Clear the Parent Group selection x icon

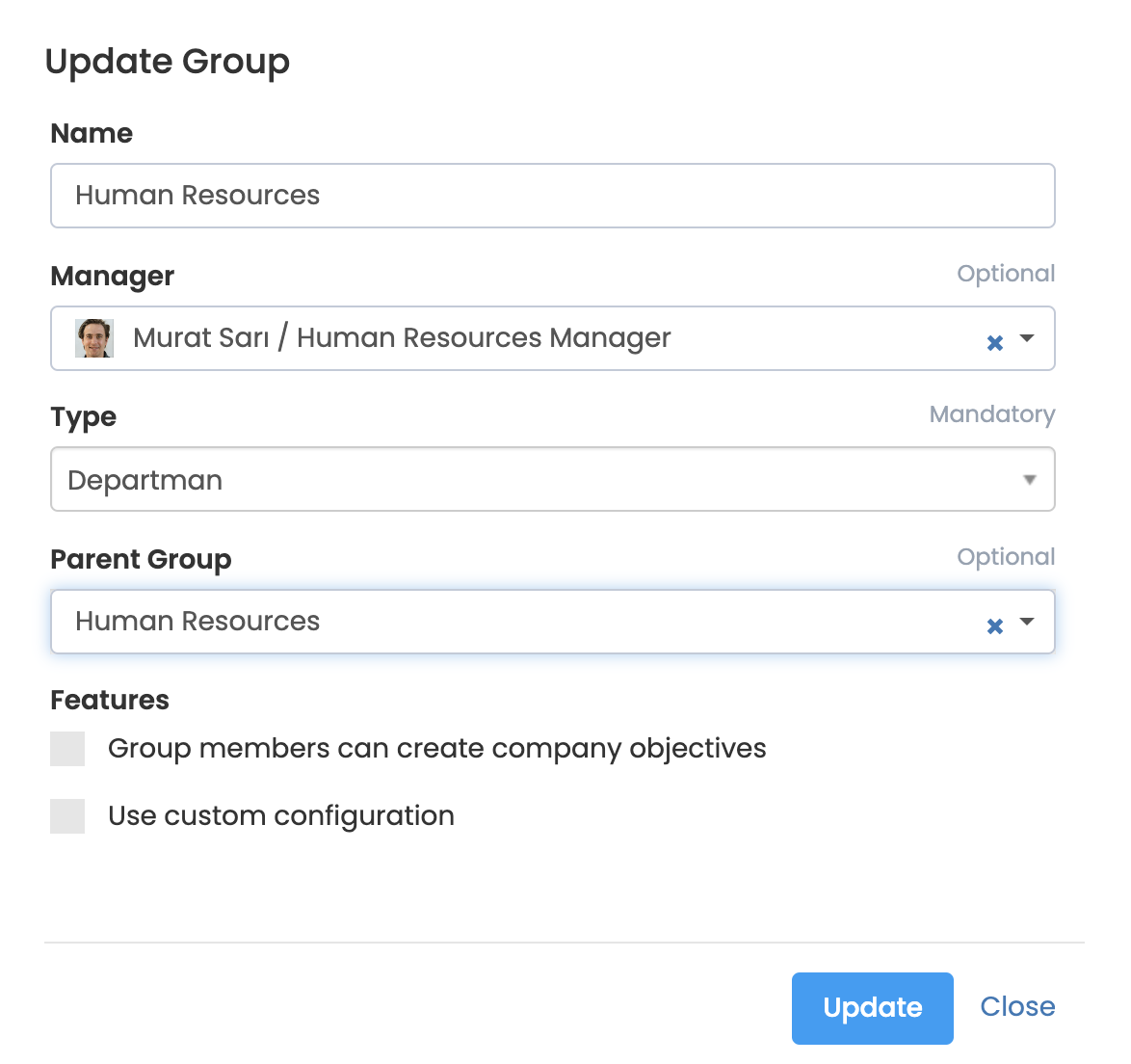point(995,625)
